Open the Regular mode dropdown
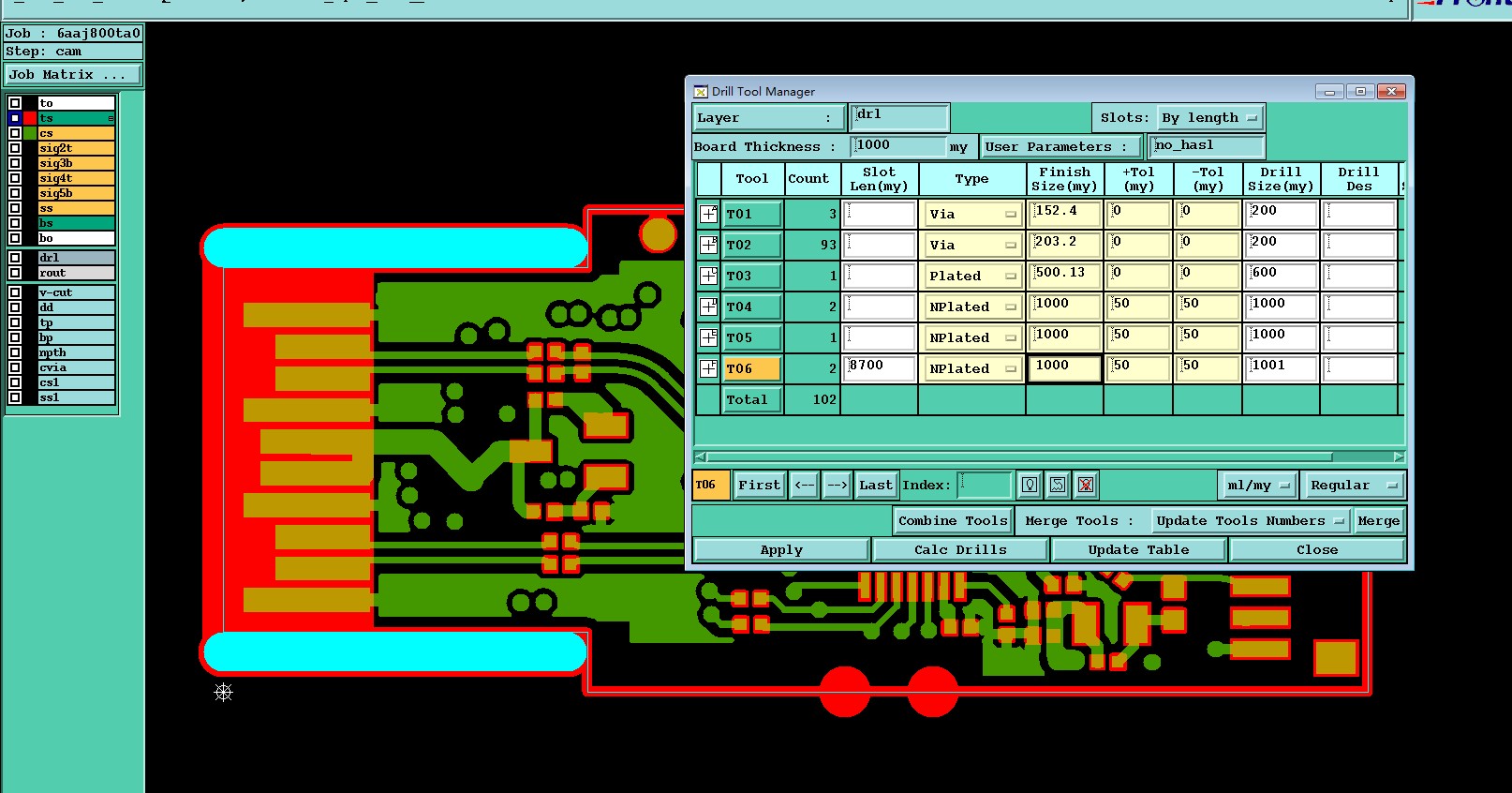The image size is (1512, 793). point(1353,485)
